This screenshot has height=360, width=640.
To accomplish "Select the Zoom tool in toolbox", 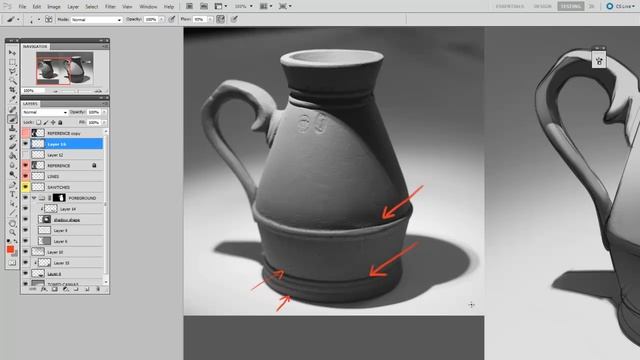I will (x=12, y=232).
